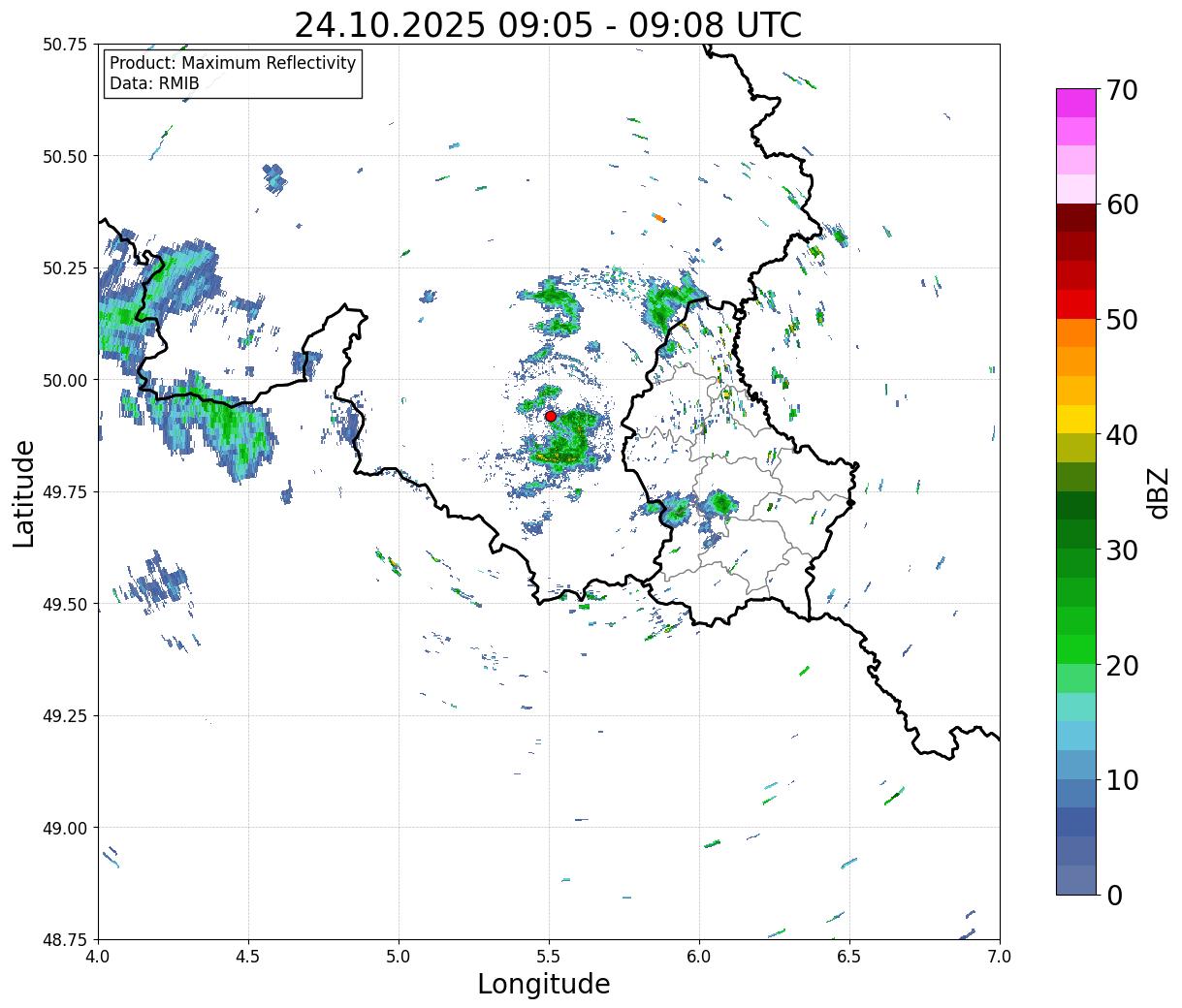
Task: Click the longitude tick label 5.5
Action: point(549,956)
